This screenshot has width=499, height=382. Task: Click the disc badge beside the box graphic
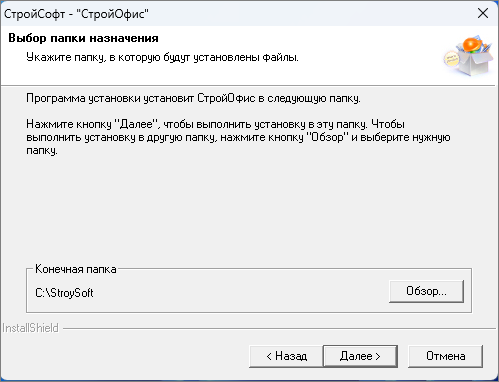click(x=451, y=59)
